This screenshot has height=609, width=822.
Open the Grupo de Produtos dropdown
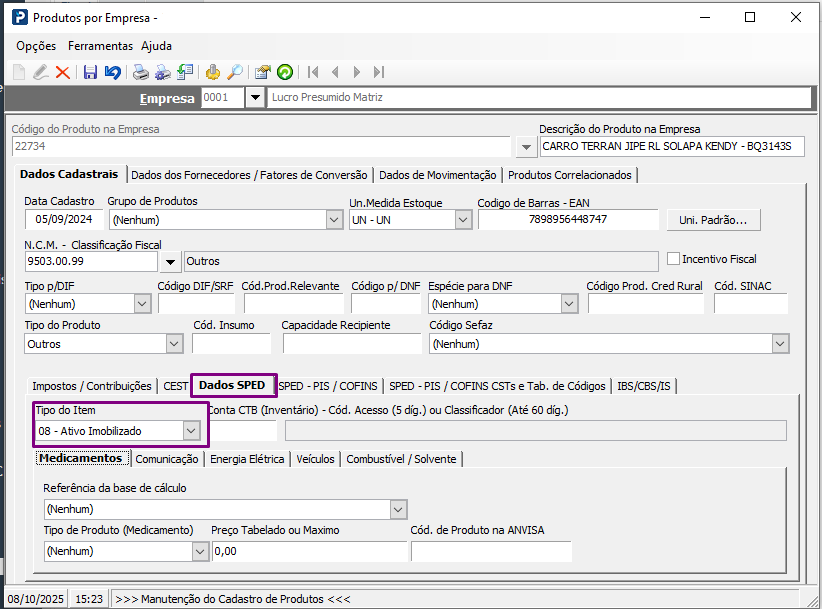[334, 220]
